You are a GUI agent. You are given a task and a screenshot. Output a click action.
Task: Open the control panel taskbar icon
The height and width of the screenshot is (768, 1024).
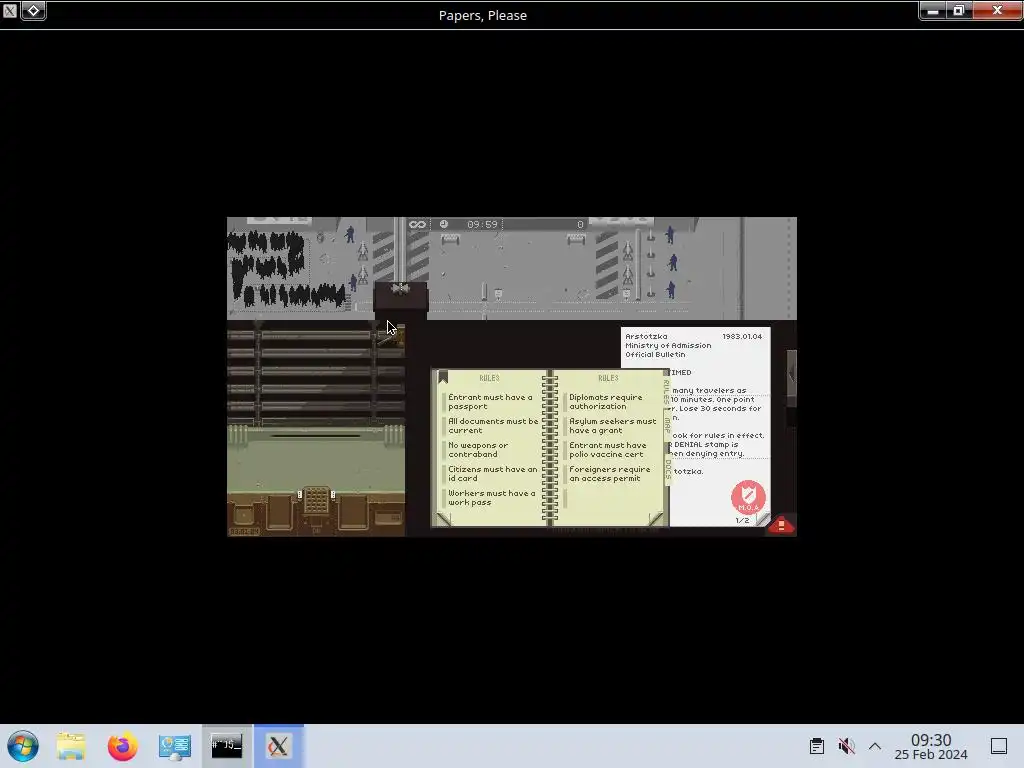pyautogui.click(x=174, y=746)
